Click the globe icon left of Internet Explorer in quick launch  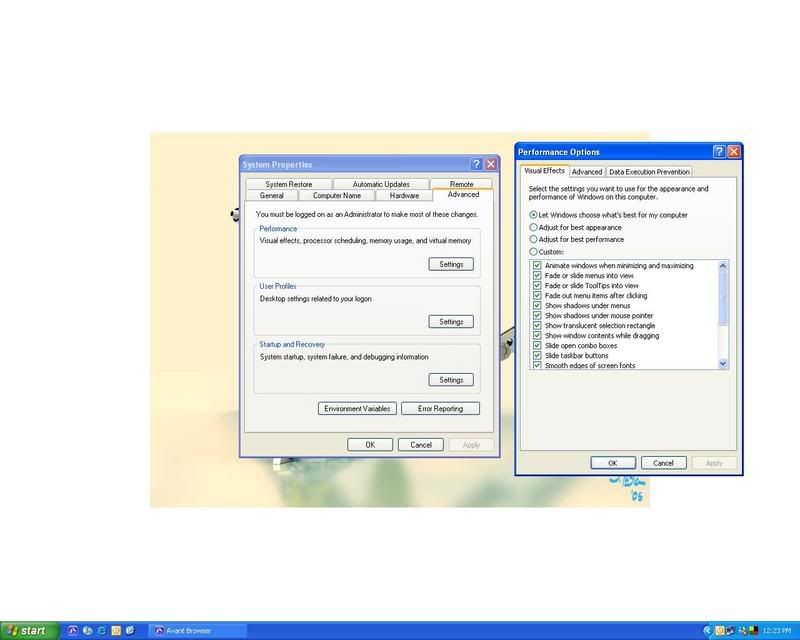pos(87,631)
